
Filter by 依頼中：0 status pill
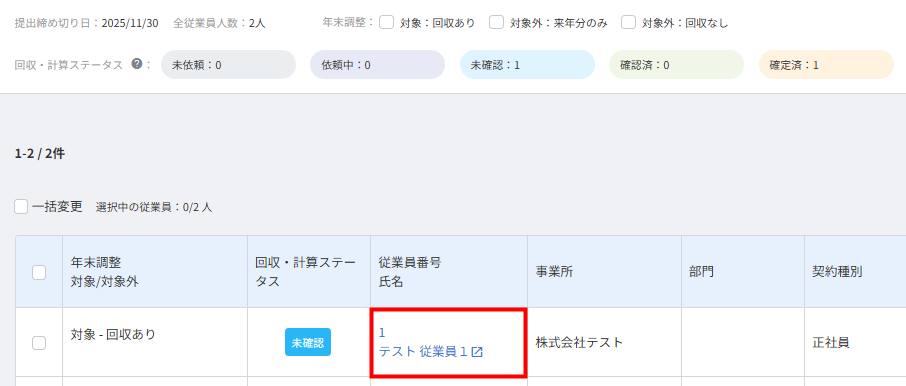377,65
